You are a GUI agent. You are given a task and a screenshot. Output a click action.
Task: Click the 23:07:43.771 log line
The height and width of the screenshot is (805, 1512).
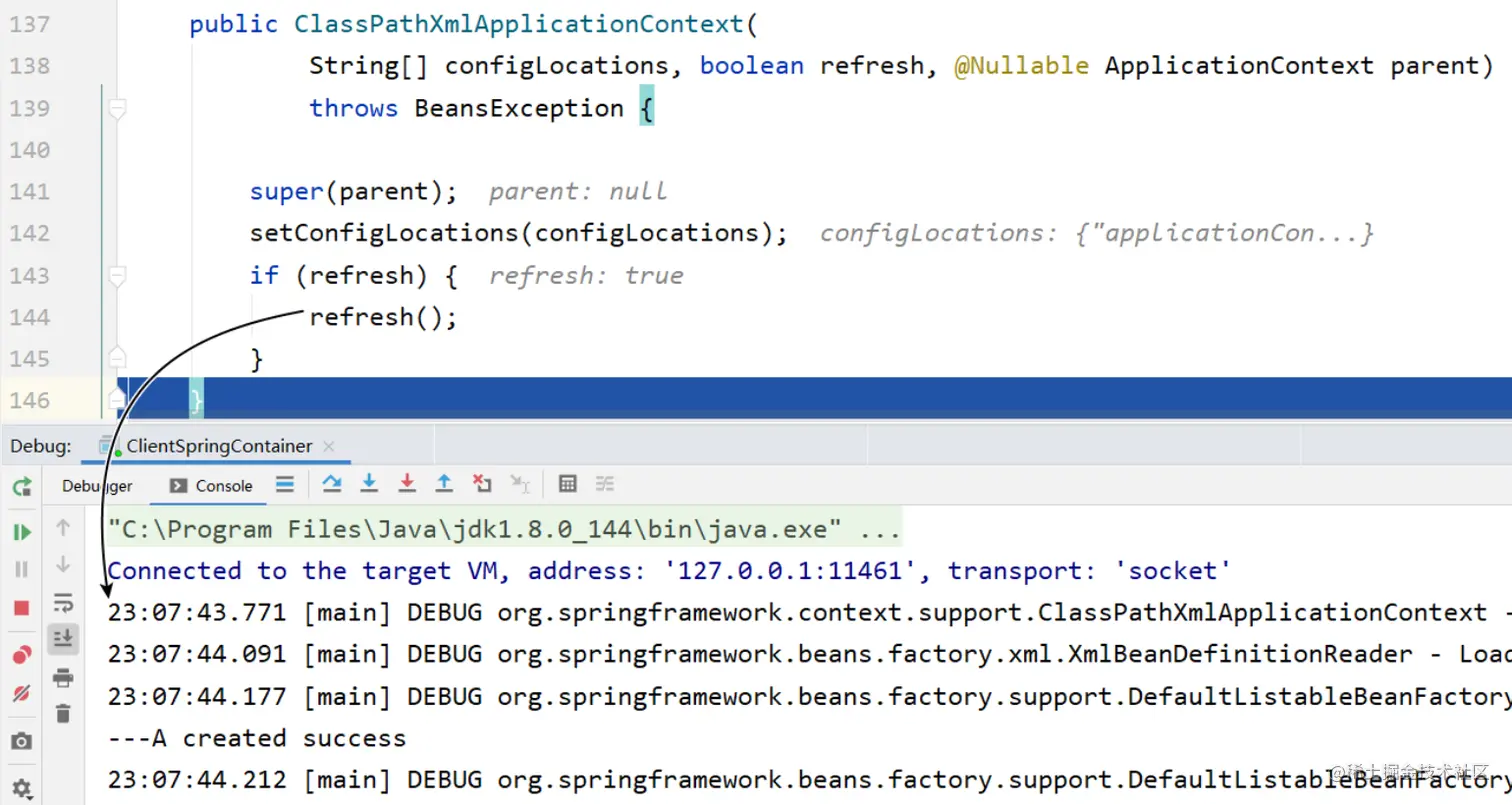[809, 612]
